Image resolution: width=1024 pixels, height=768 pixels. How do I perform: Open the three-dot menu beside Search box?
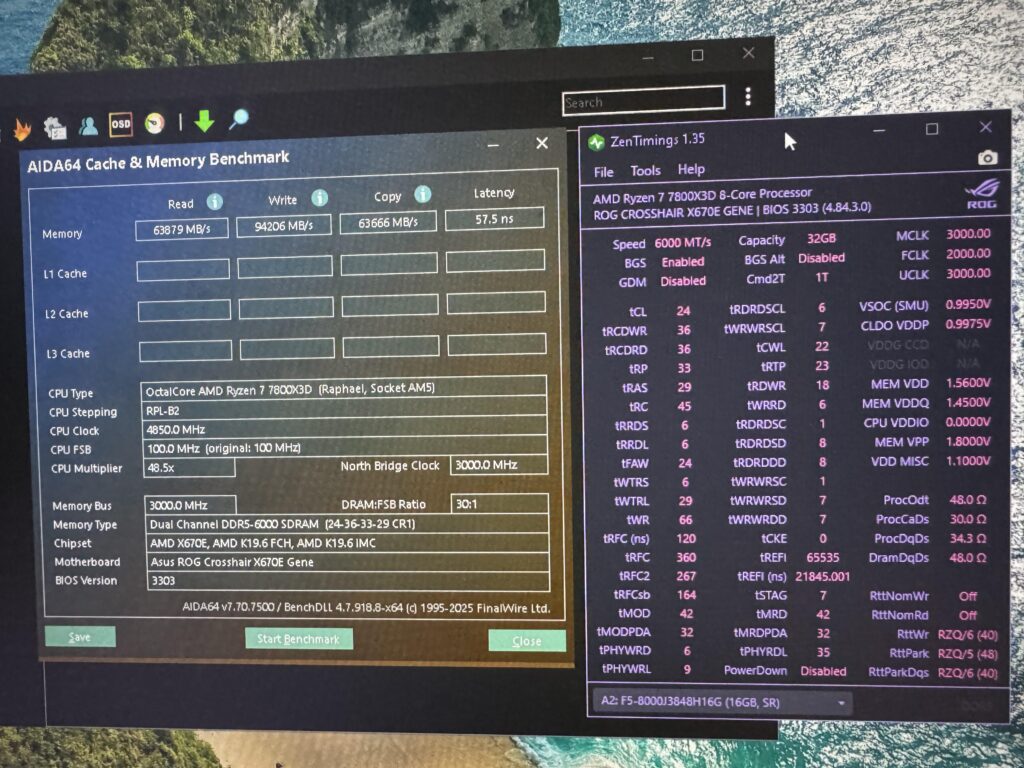coord(748,97)
